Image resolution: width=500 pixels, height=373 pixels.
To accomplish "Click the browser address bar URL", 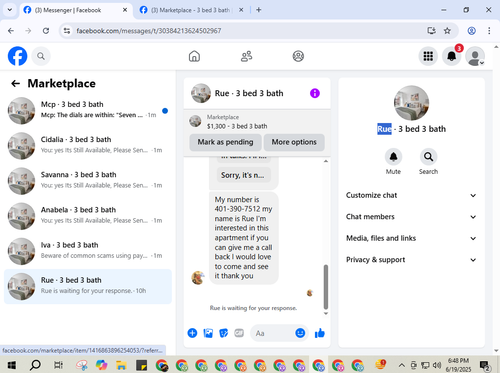I will pos(149,31).
